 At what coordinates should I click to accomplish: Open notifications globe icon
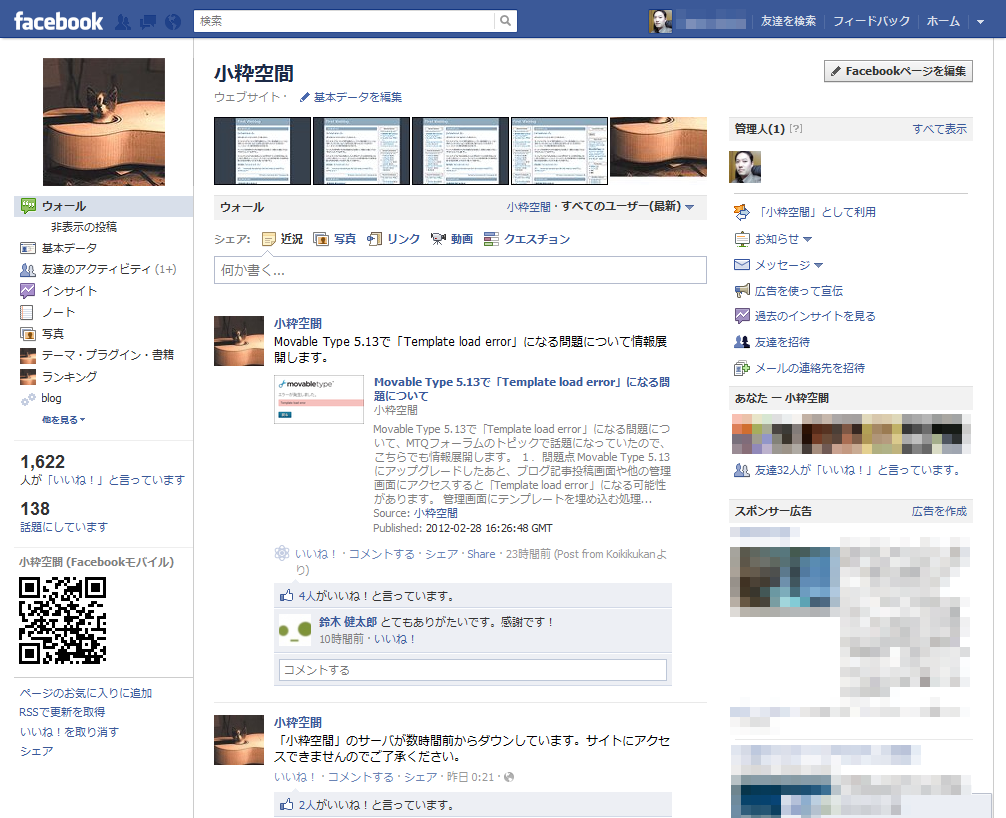[173, 22]
